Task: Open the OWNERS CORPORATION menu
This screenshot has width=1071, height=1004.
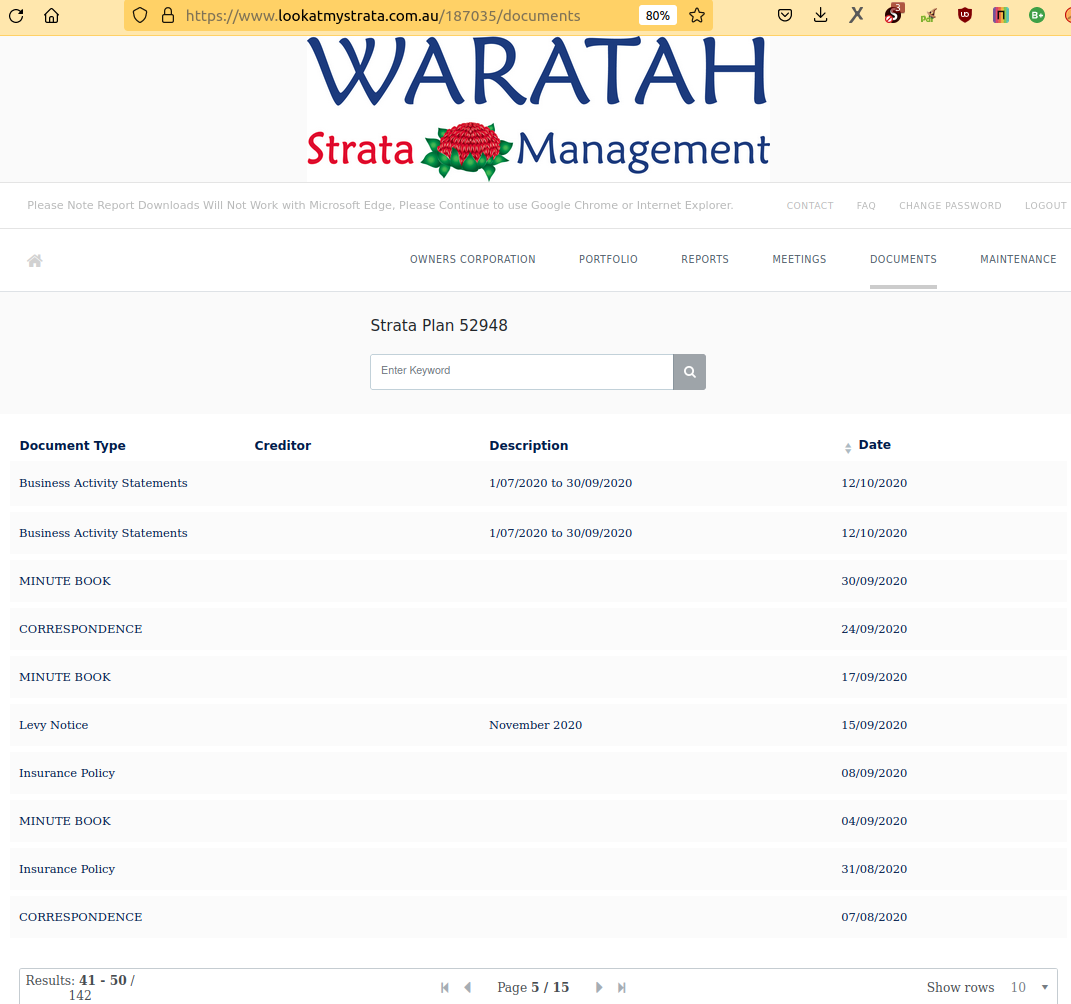Action: [472, 260]
